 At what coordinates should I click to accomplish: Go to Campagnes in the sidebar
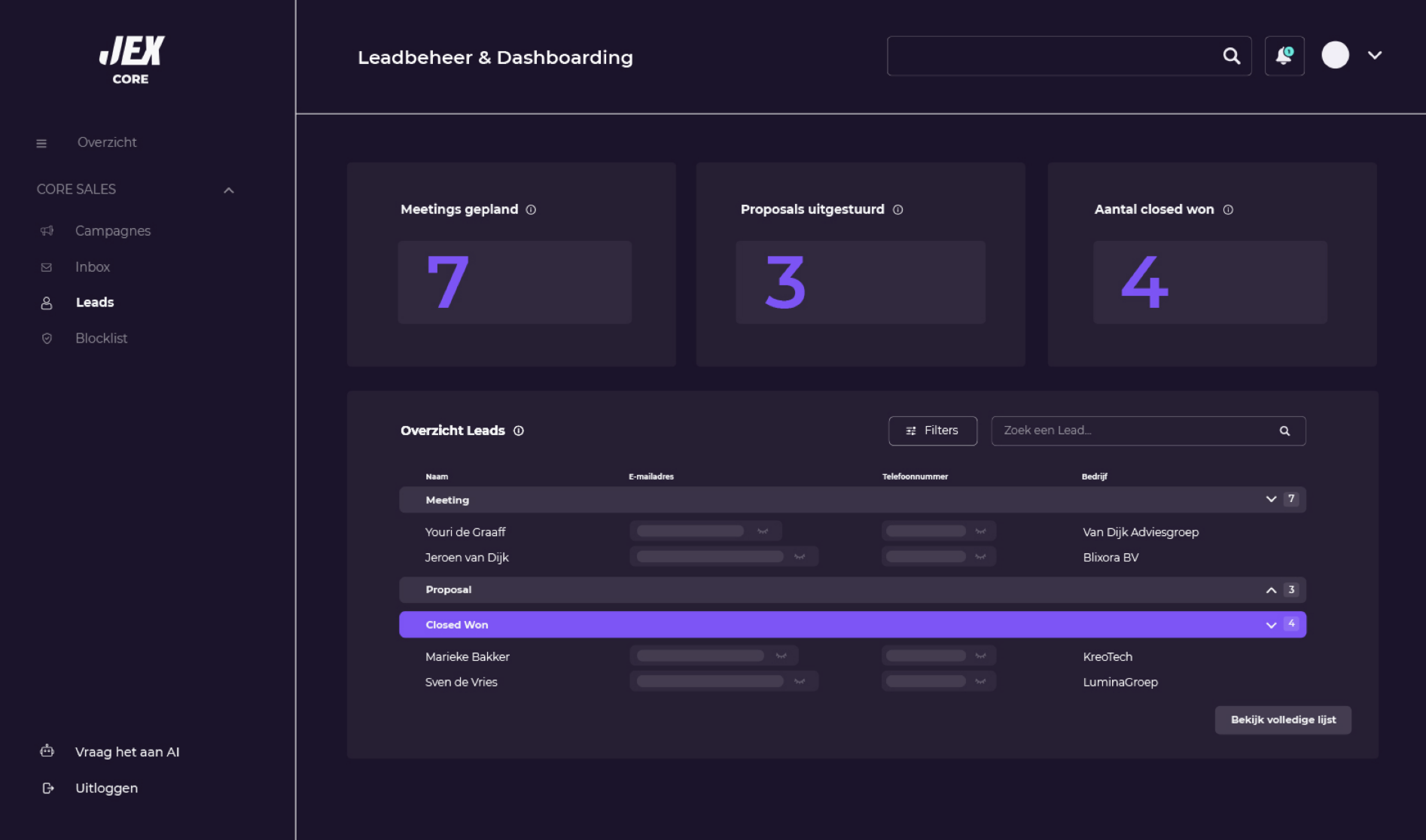coord(112,231)
